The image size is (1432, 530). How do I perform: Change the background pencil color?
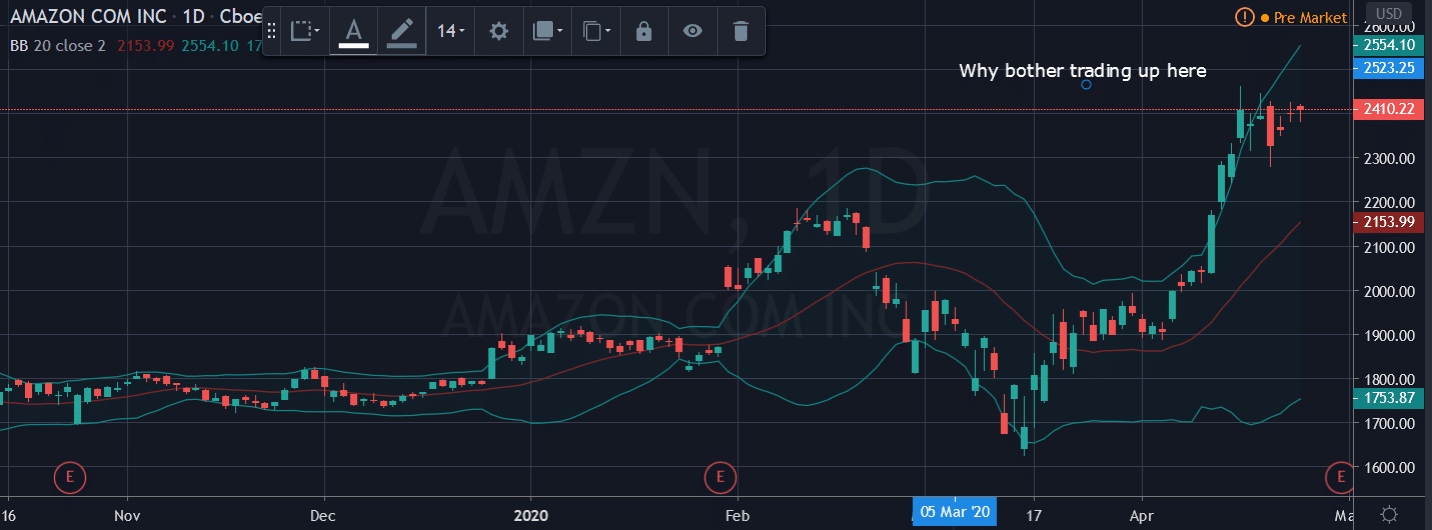pos(401,31)
